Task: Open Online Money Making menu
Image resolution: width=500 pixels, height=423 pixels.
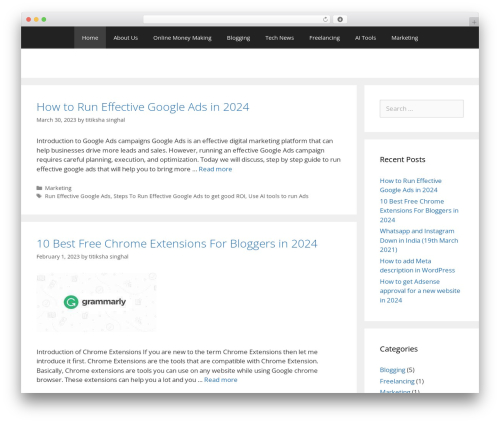Action: 182,38
